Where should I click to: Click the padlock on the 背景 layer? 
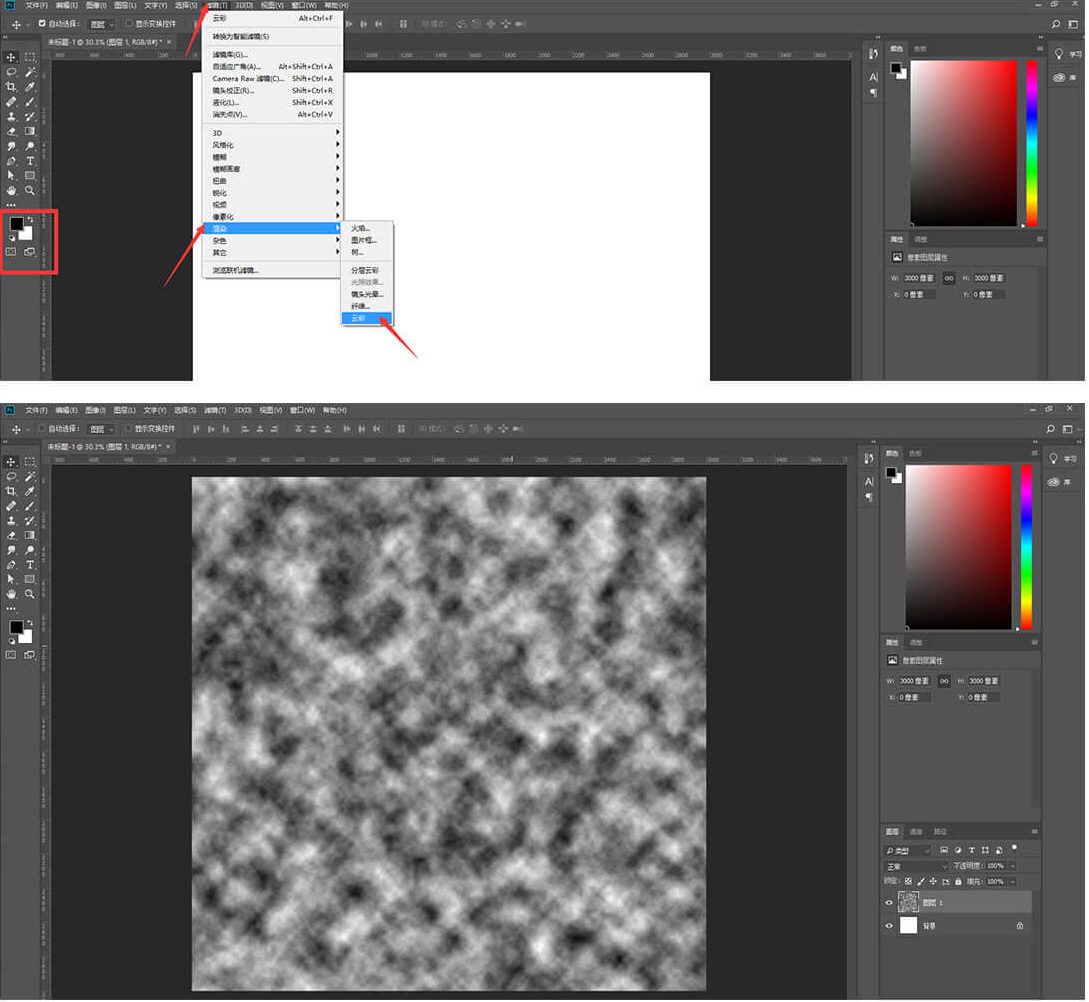(1019, 926)
